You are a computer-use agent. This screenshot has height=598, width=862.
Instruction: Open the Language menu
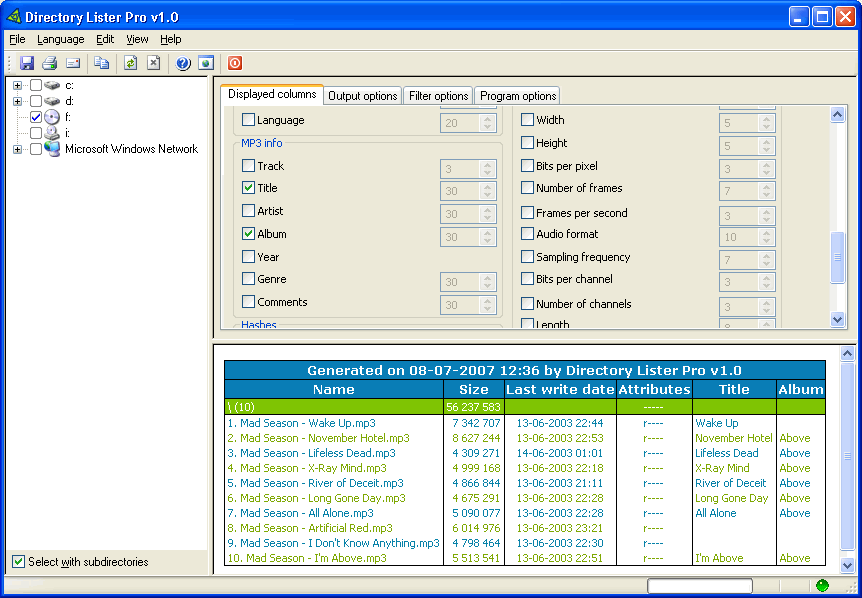pyautogui.click(x=61, y=40)
